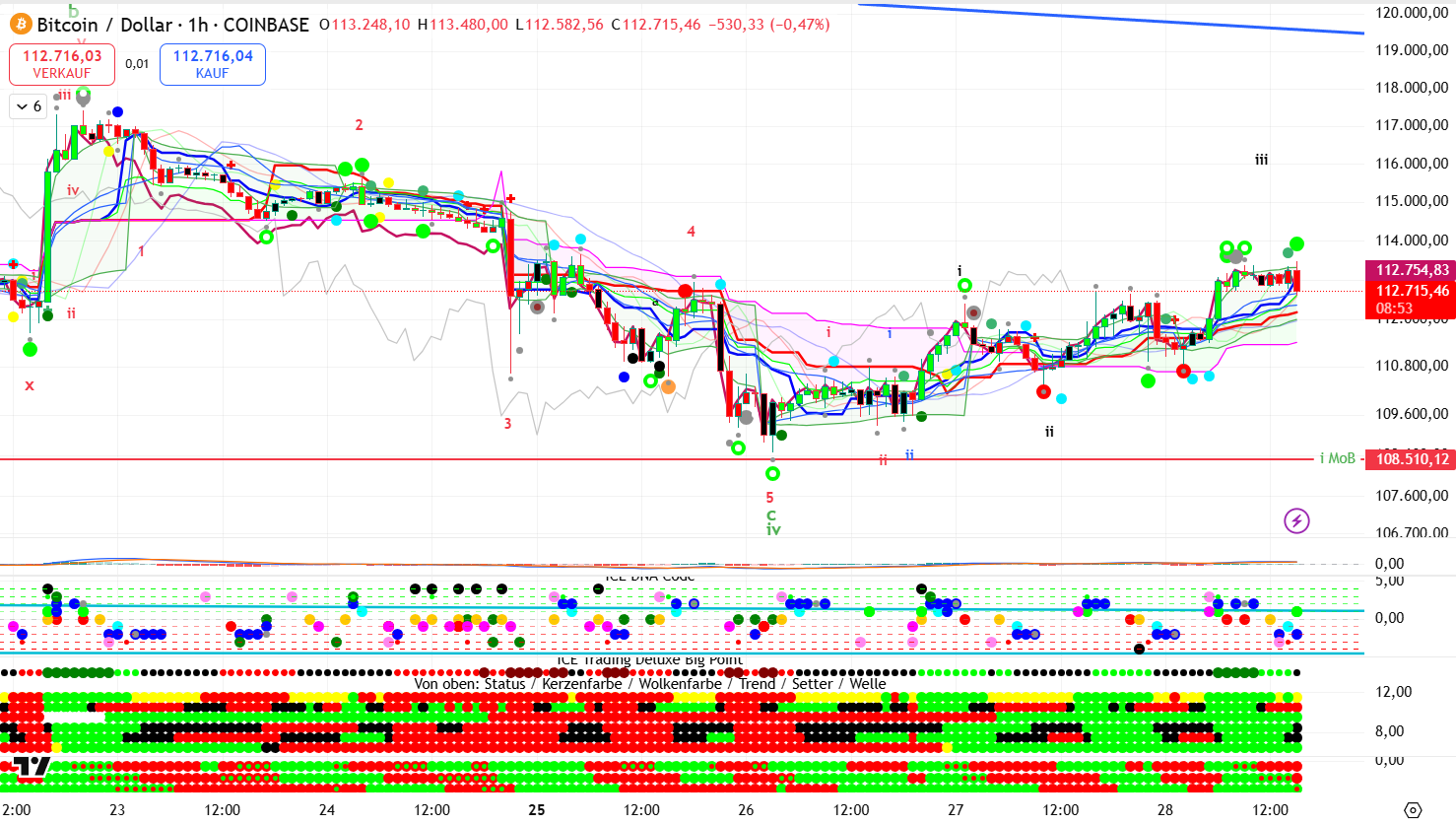Select the 'i MoB' horizontal line label

pos(1337,458)
